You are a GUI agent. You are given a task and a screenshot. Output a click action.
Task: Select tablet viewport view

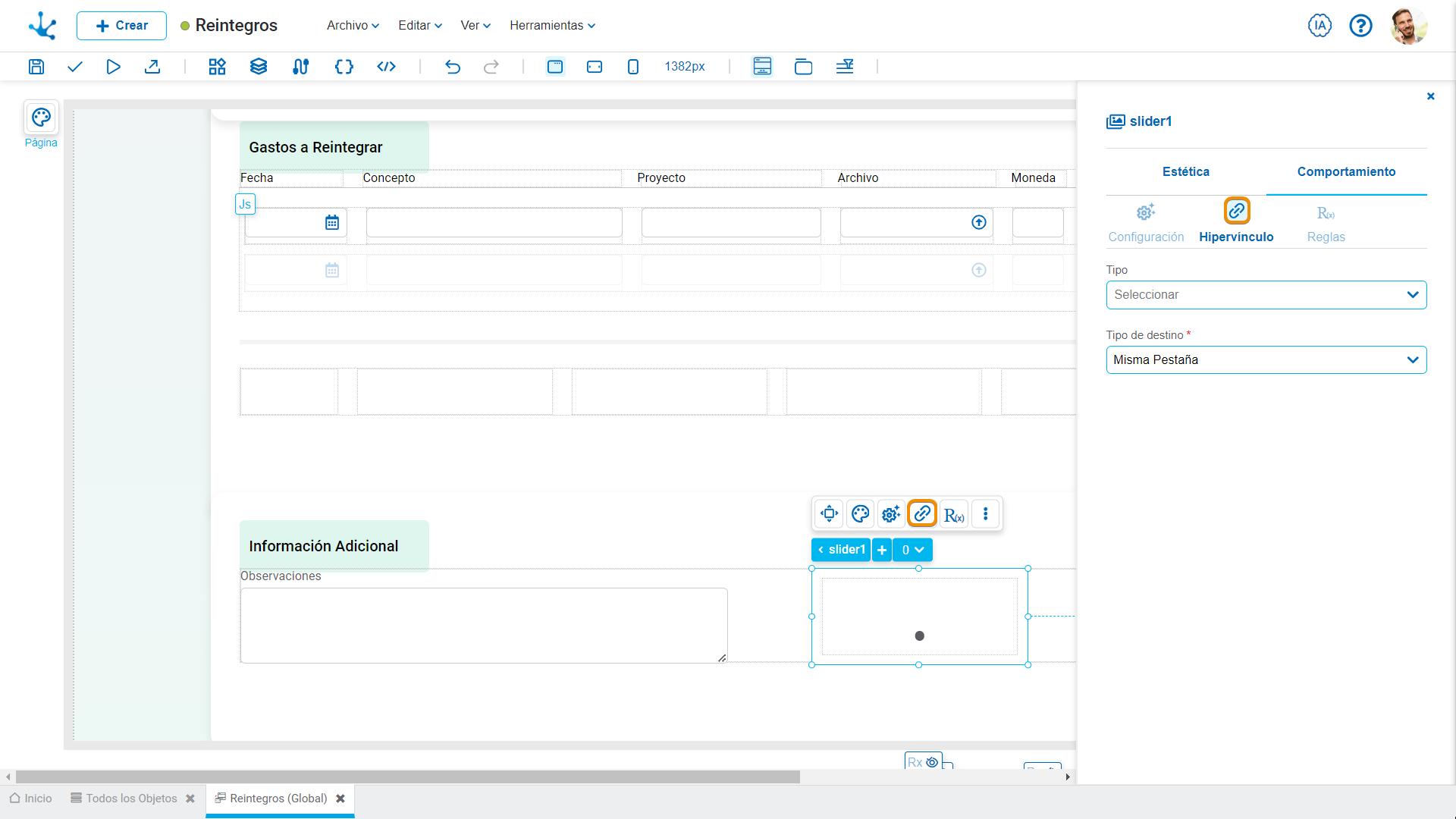click(x=595, y=67)
